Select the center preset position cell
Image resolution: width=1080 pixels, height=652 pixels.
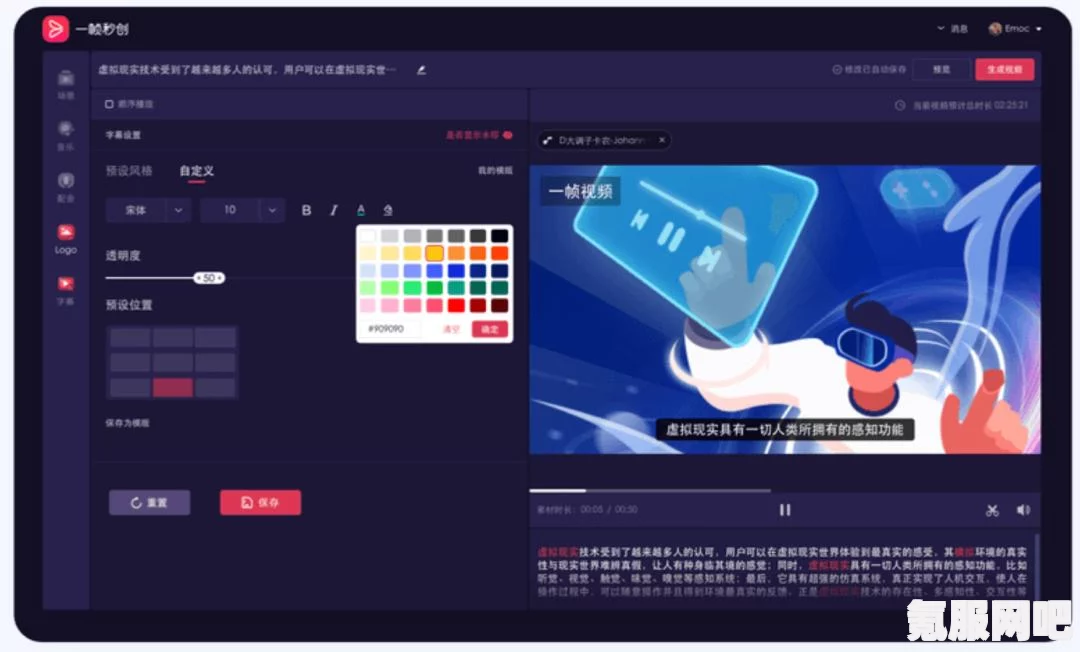tap(173, 362)
